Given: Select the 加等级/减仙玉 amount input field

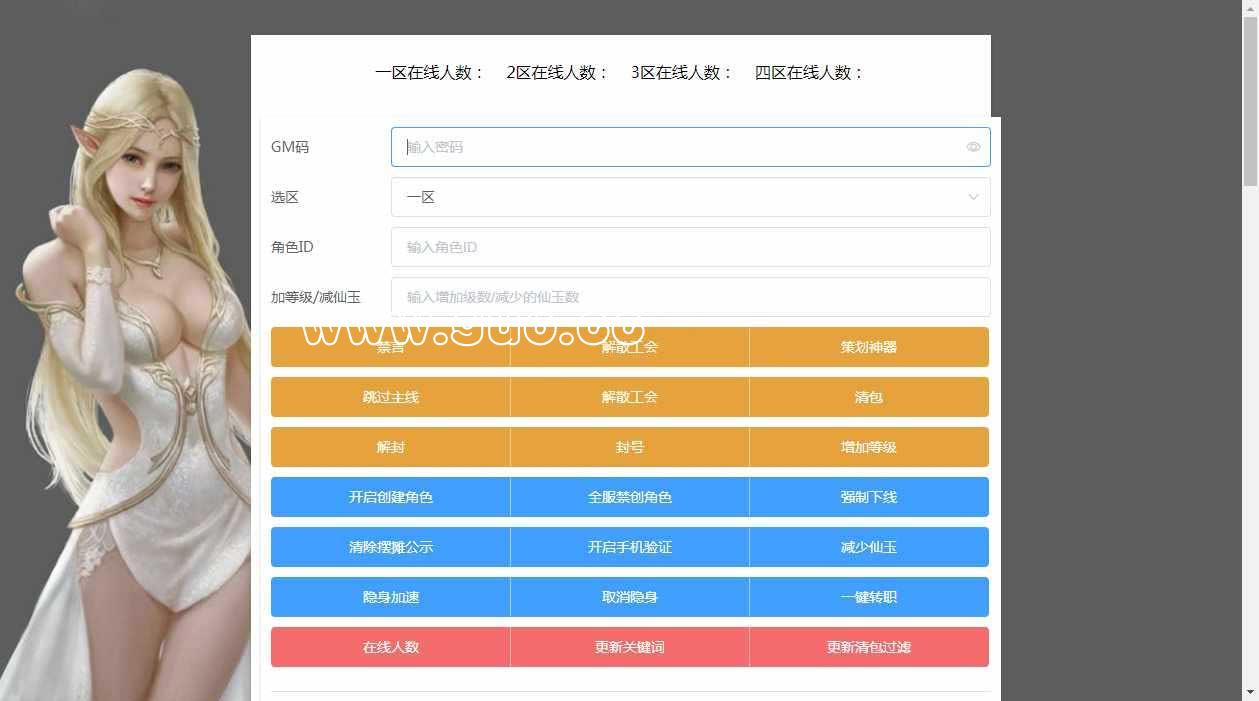Looking at the screenshot, I should [690, 297].
